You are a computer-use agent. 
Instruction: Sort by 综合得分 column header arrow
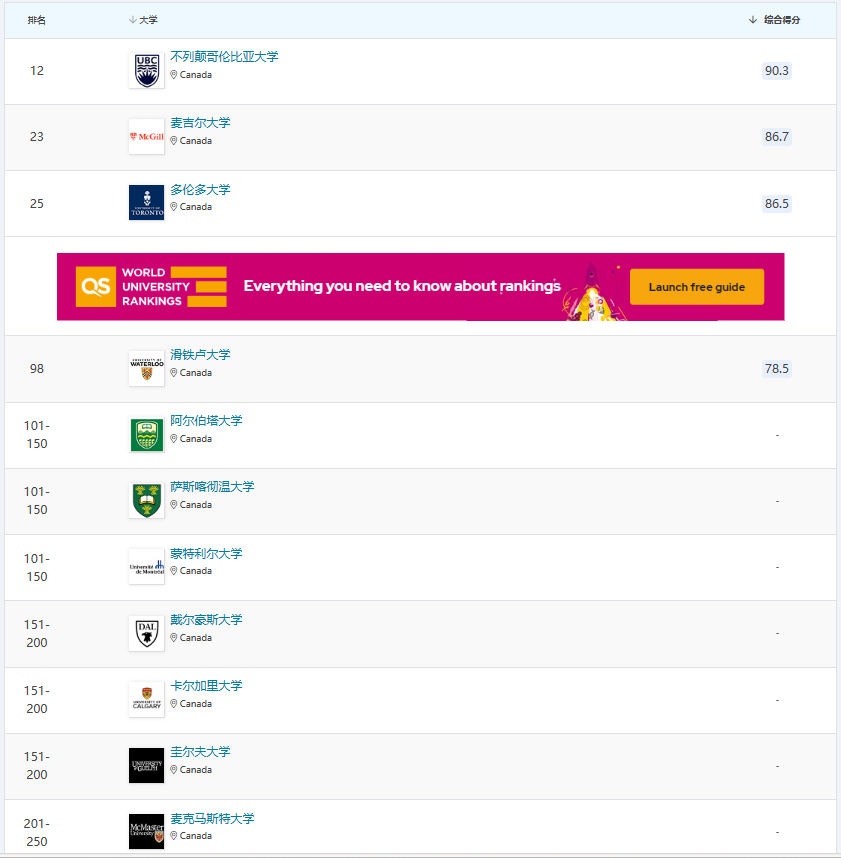753,20
